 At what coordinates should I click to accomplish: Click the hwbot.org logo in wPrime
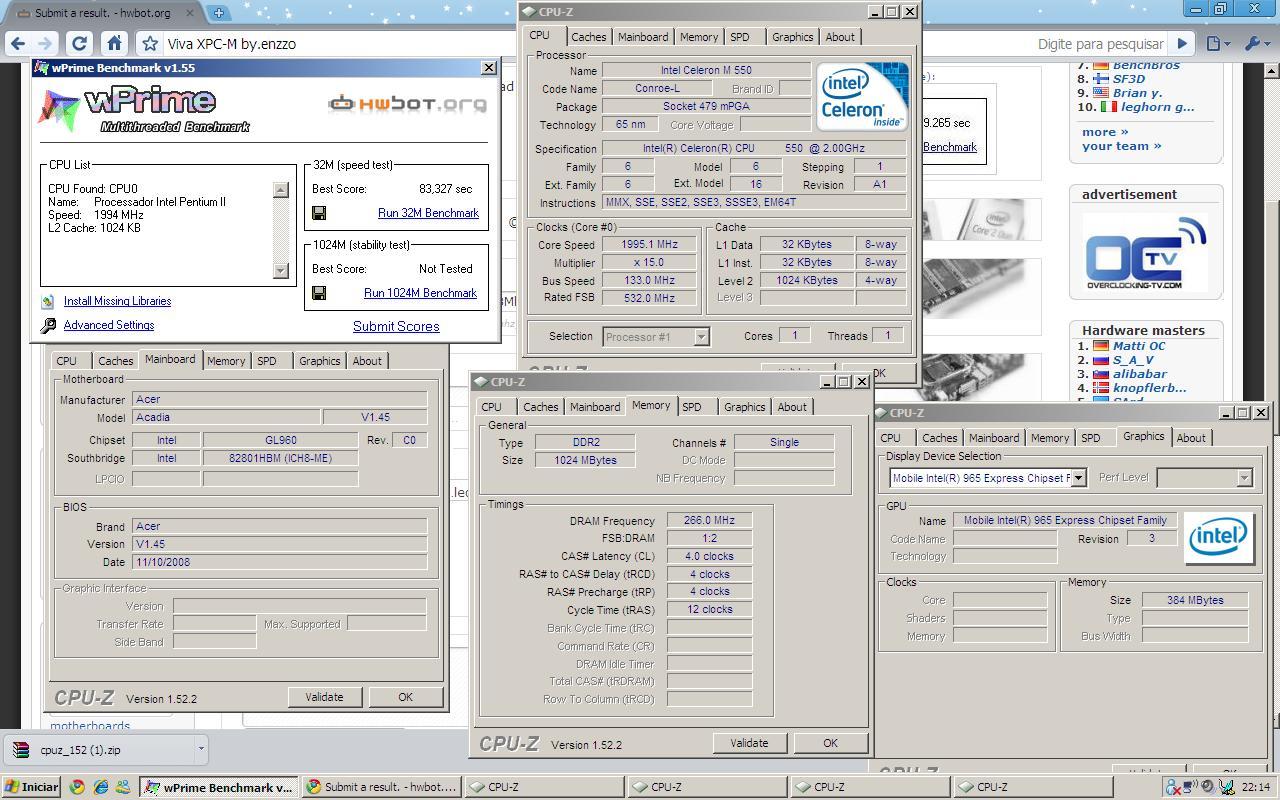tap(407, 104)
